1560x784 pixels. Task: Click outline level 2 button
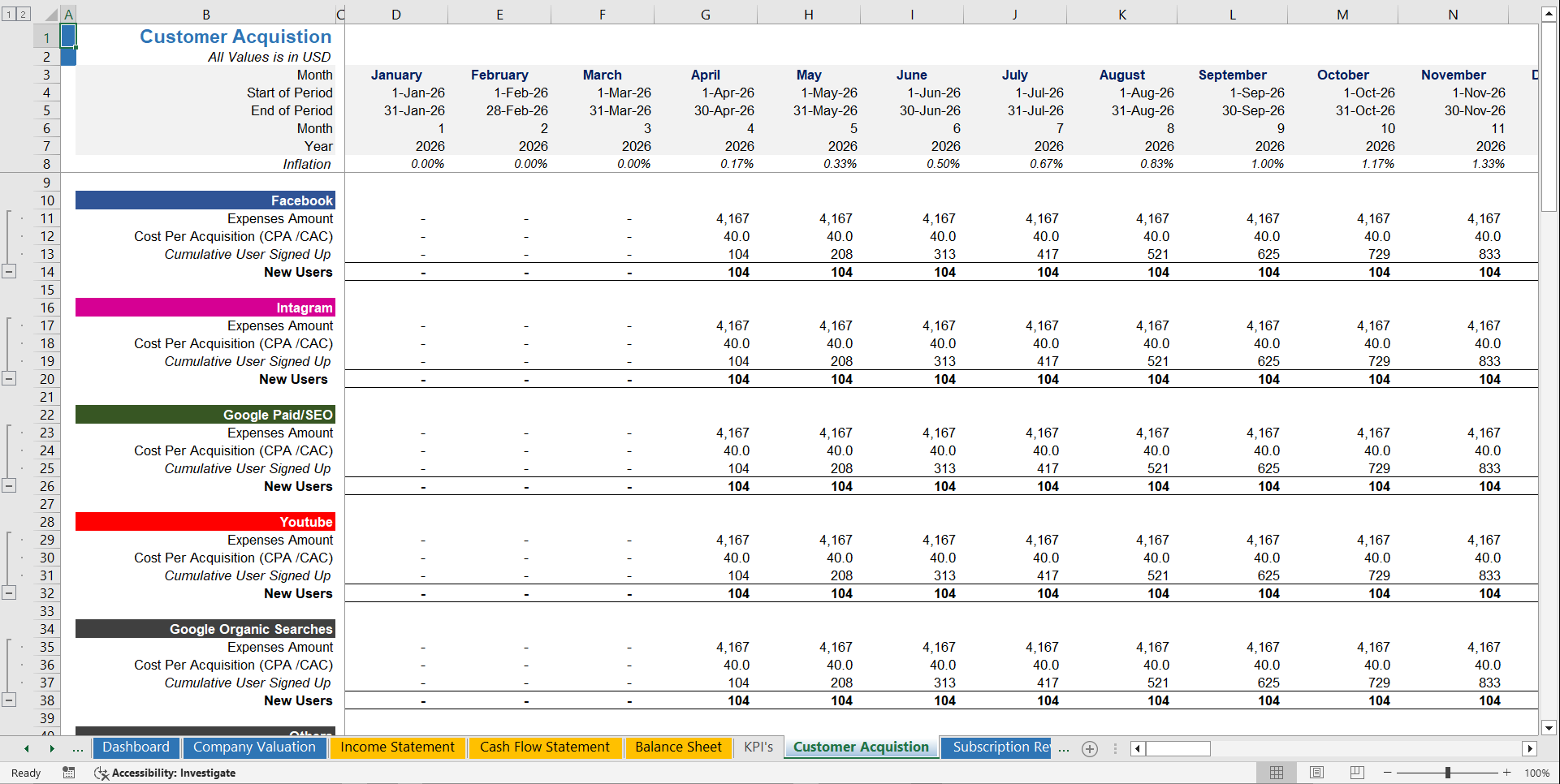[x=23, y=14]
